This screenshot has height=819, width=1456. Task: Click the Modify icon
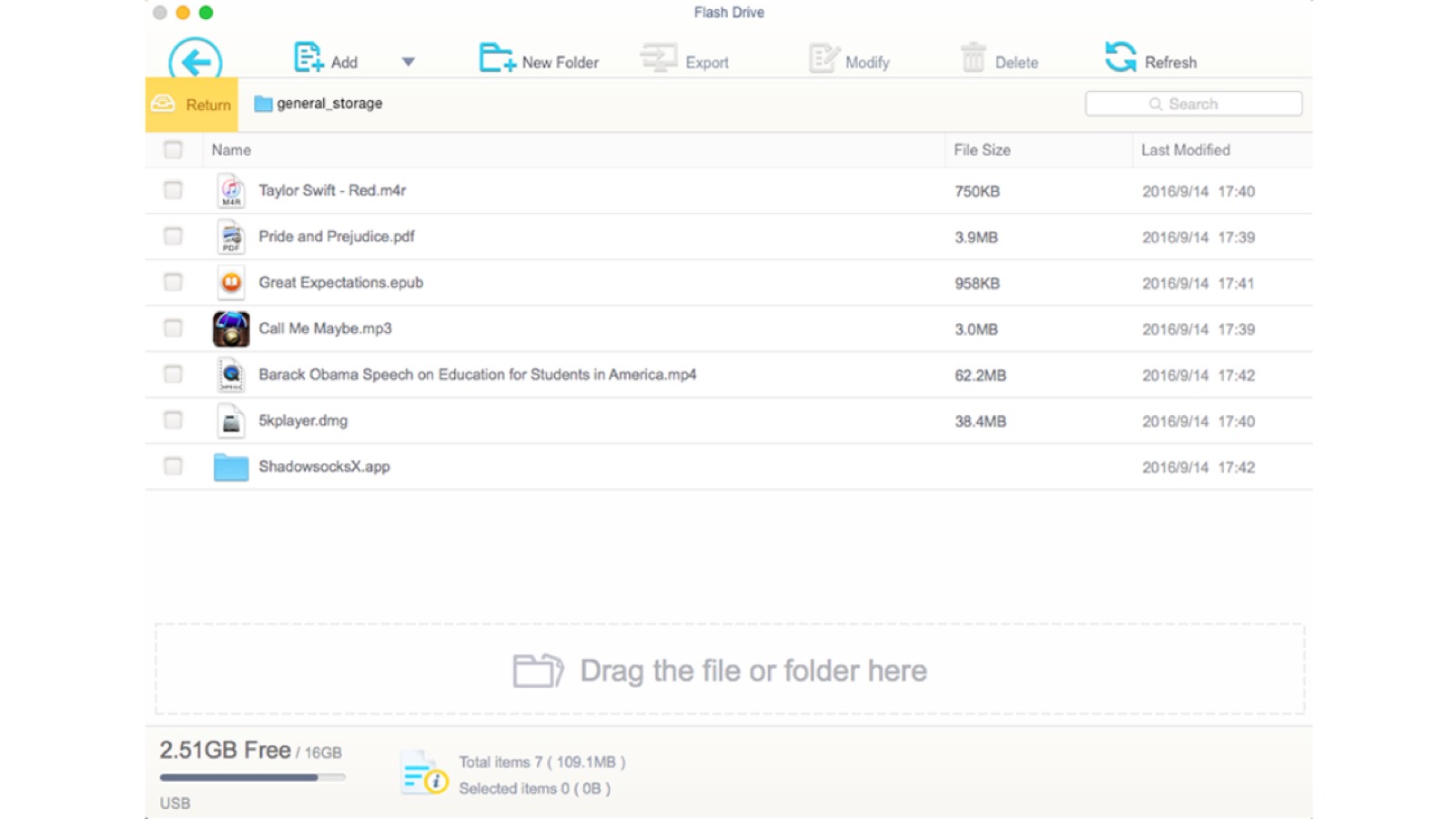pyautogui.click(x=824, y=58)
